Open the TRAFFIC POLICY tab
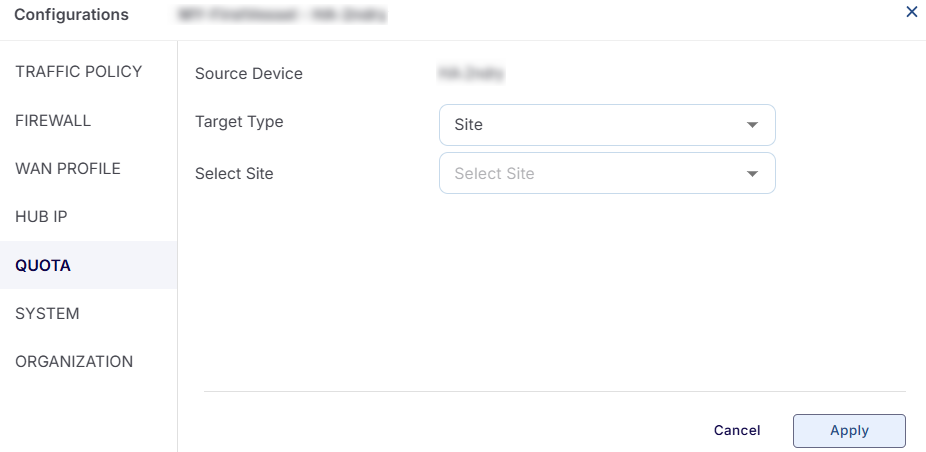 click(79, 71)
